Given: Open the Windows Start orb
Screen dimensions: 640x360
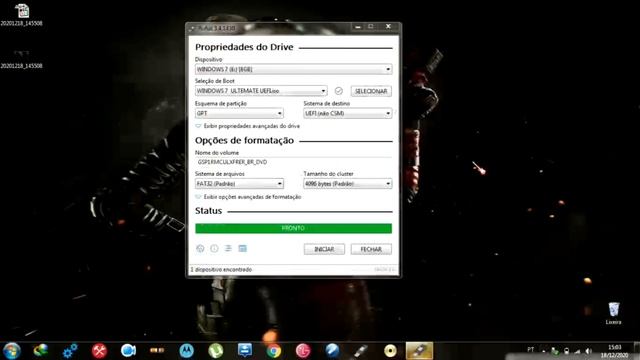Looking at the screenshot, I should click(x=11, y=351).
